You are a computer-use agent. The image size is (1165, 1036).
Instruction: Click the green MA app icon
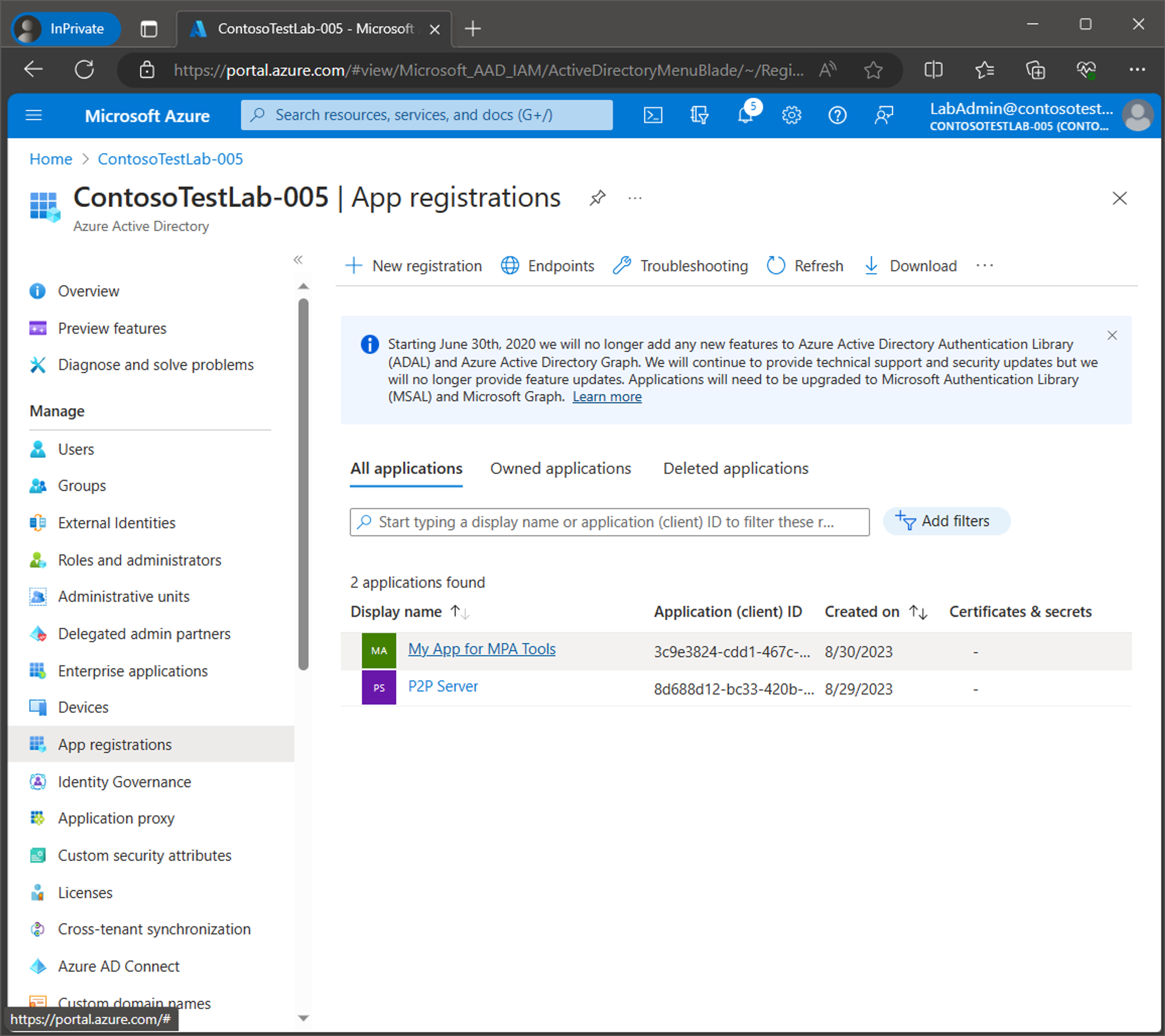click(x=378, y=650)
